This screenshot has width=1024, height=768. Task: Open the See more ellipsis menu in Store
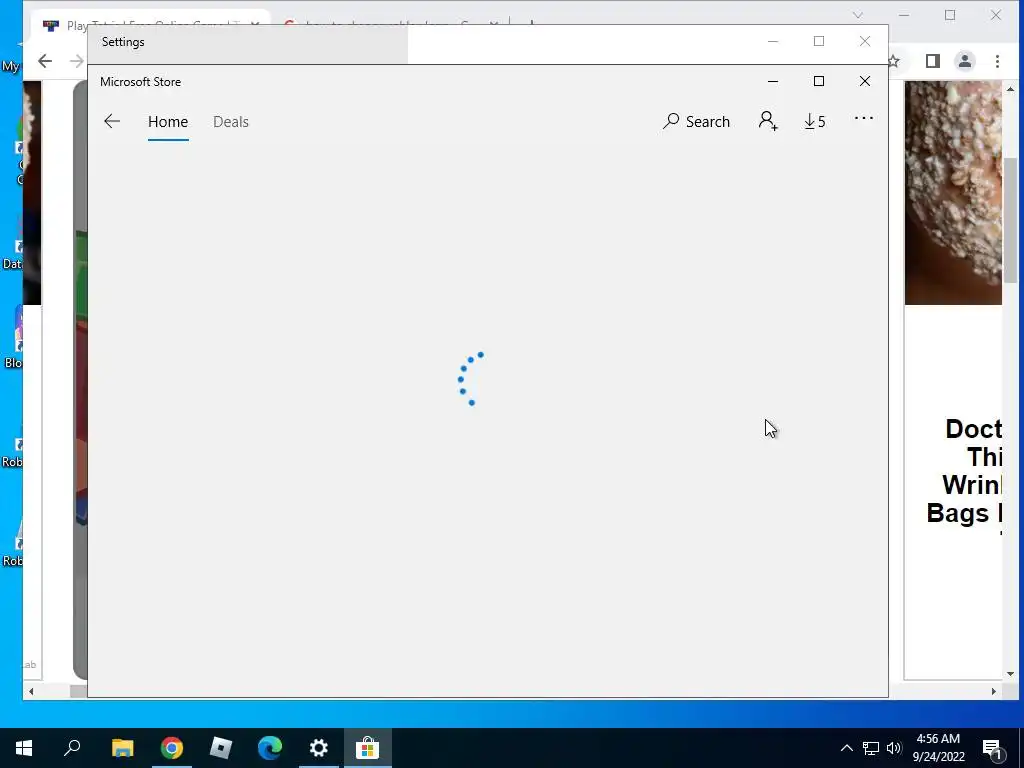[863, 118]
